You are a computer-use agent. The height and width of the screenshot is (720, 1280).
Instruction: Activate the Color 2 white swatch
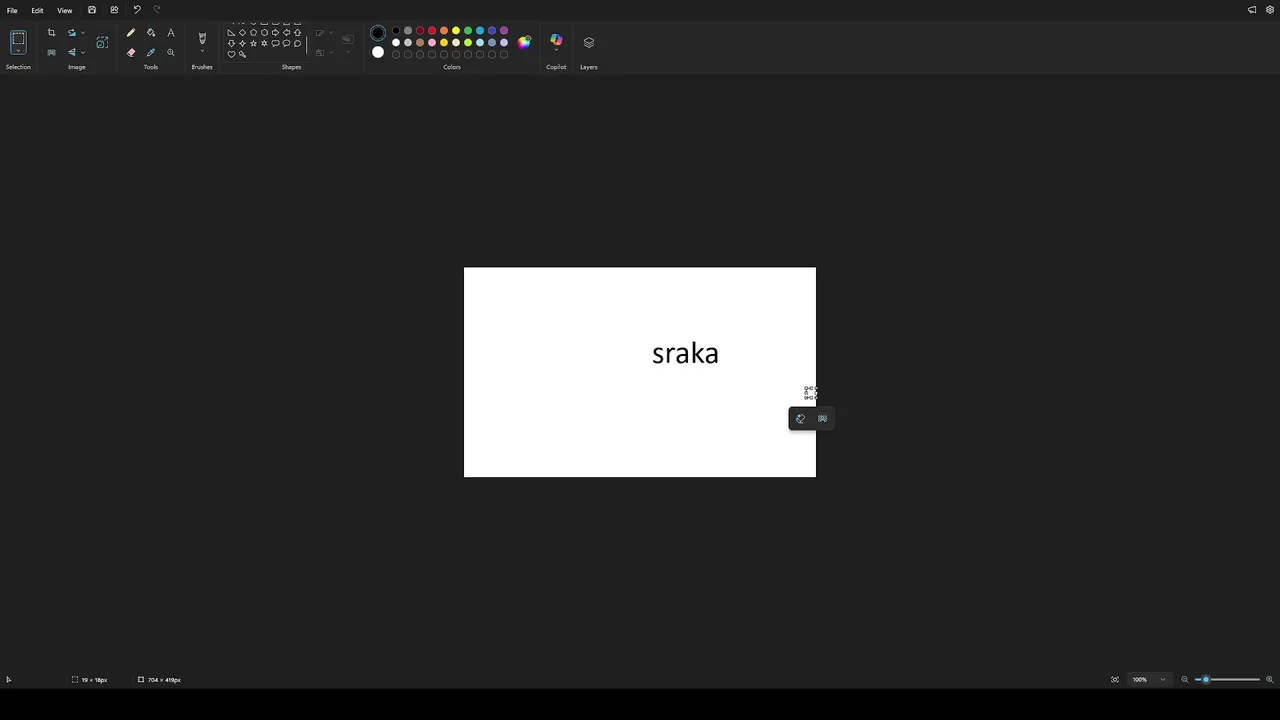click(378, 52)
